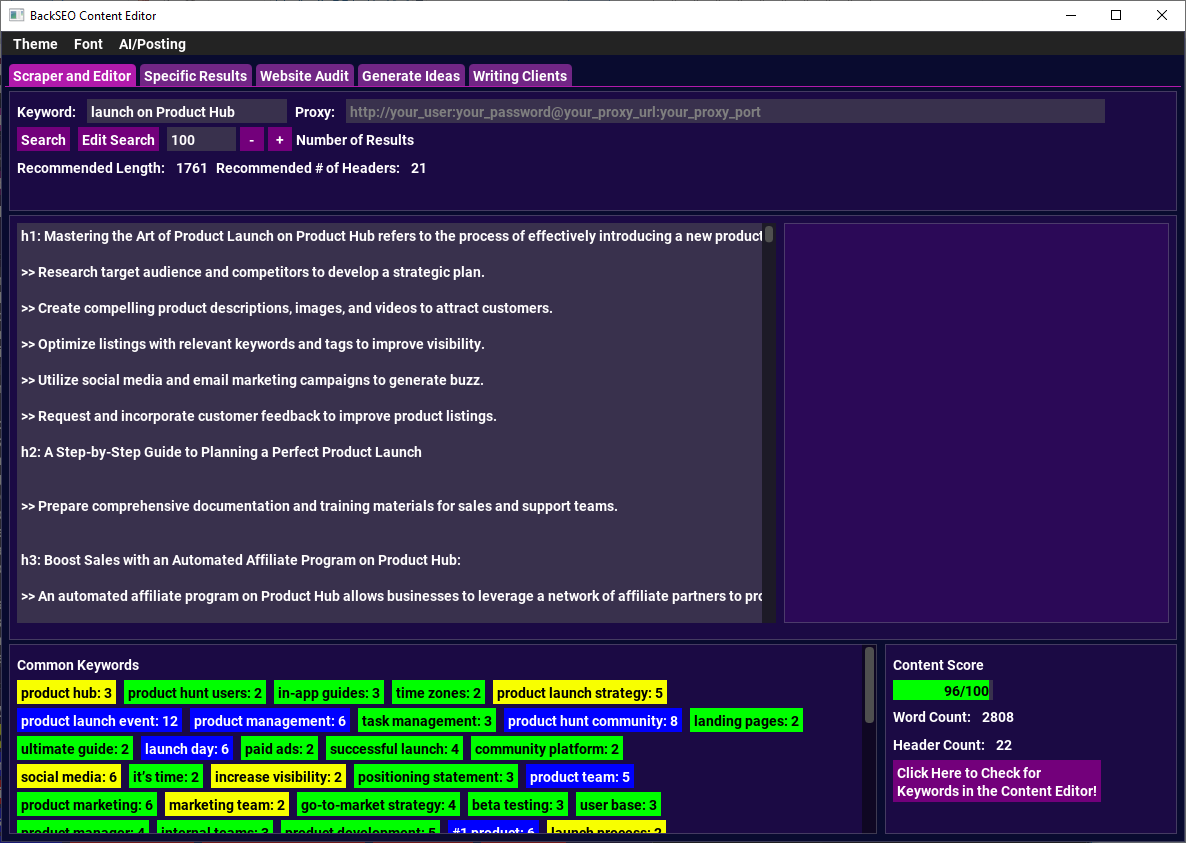This screenshot has height=843, width=1186.
Task: Click the 'product launch strategy: 5' keyword tag
Action: point(579,693)
